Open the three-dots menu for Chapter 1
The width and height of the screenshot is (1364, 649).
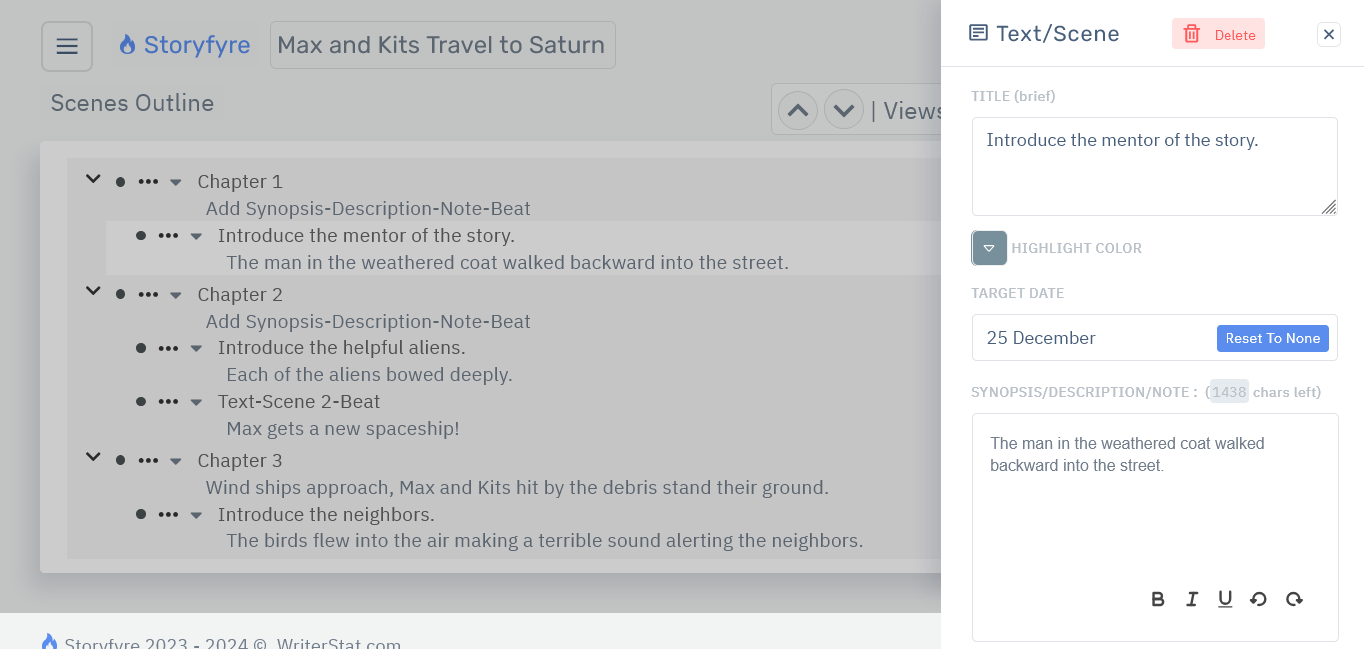(148, 182)
